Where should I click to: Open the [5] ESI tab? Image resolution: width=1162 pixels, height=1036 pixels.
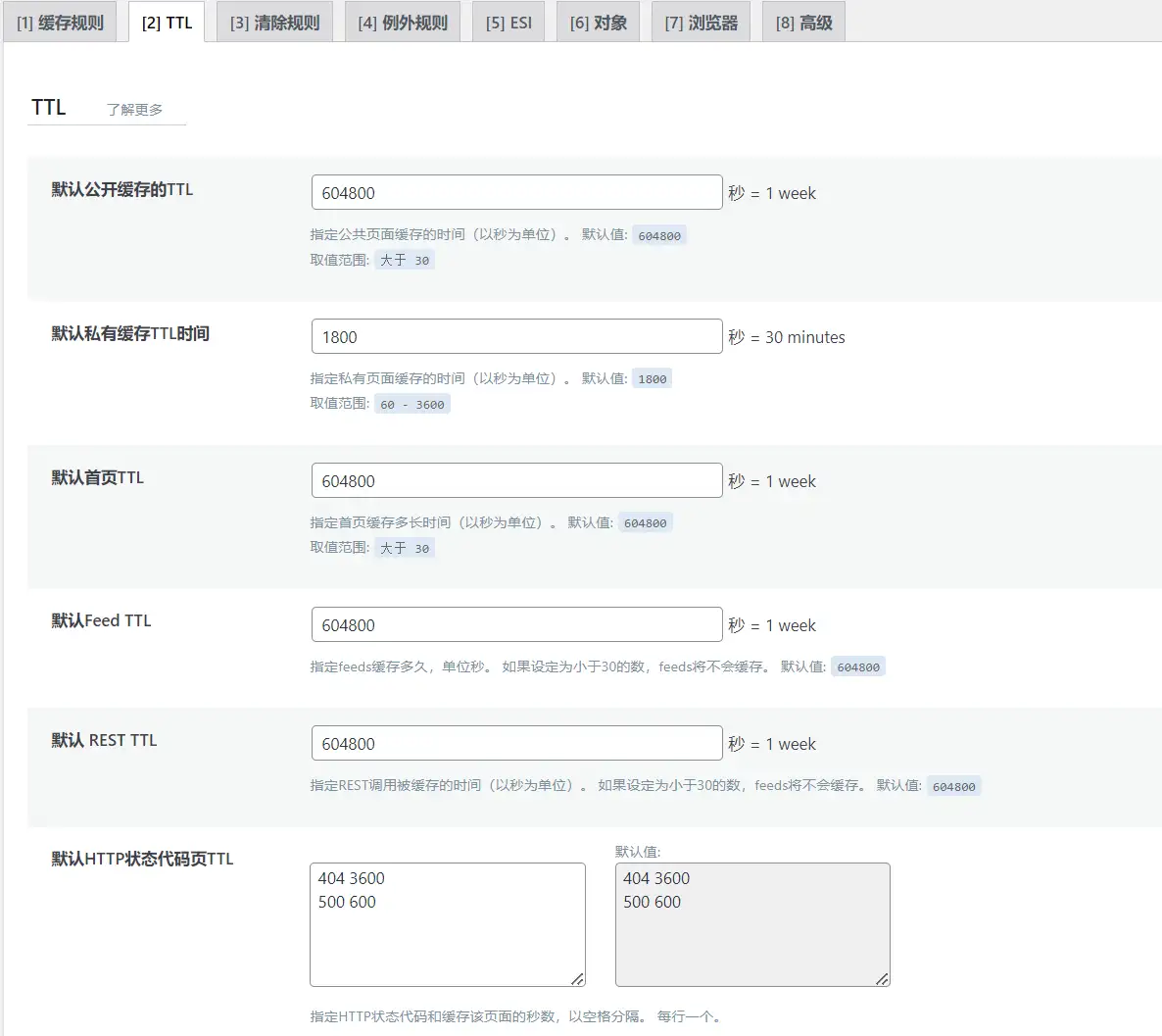pyautogui.click(x=508, y=23)
